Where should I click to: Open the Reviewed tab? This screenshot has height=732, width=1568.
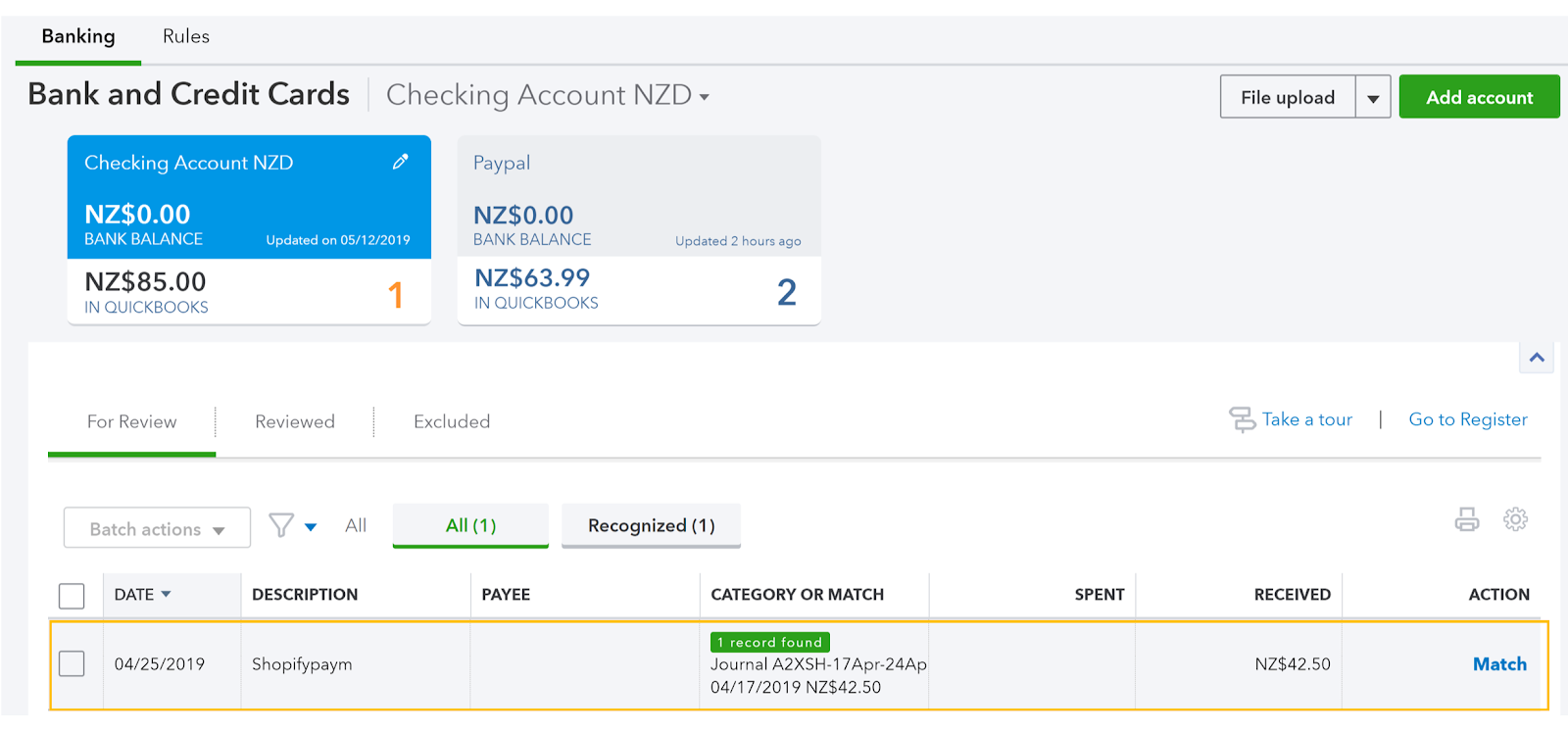click(x=294, y=421)
